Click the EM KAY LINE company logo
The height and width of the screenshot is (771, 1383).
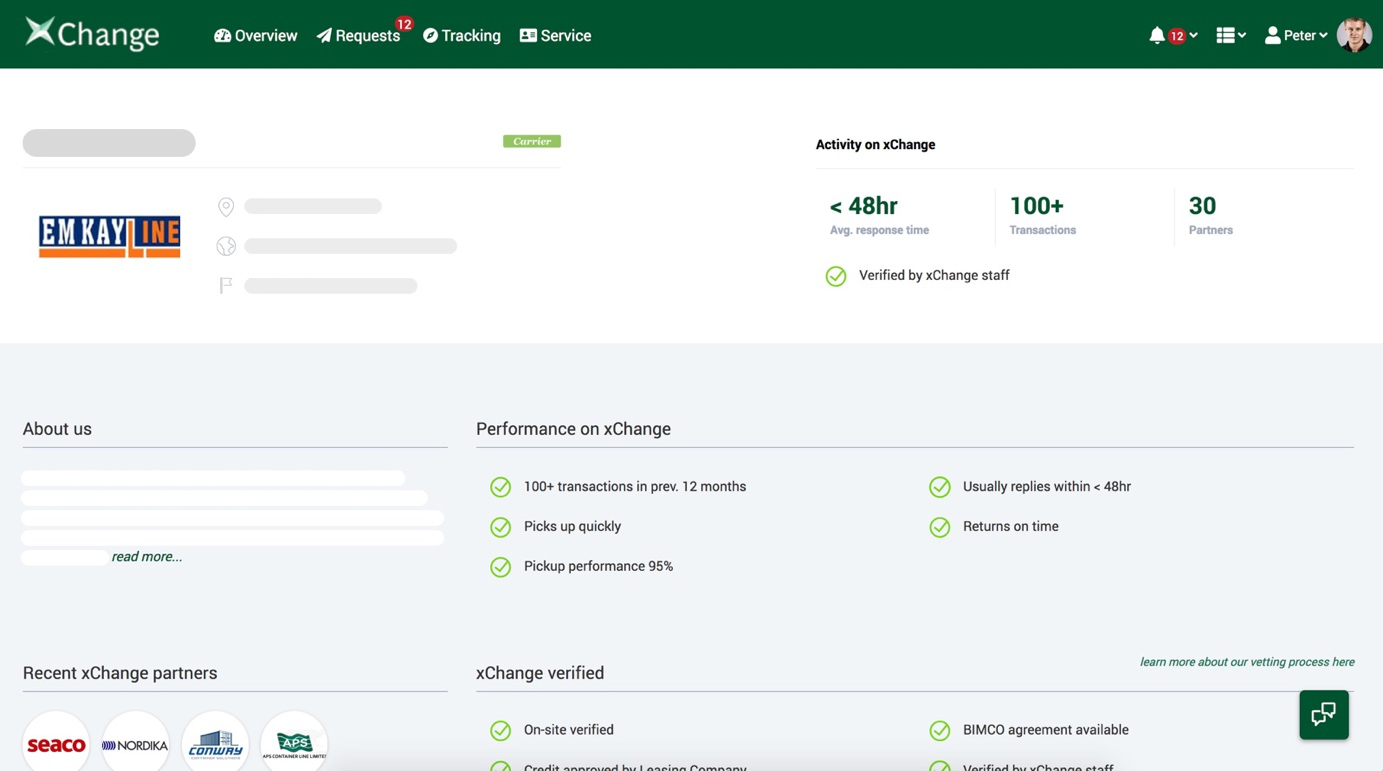click(110, 237)
